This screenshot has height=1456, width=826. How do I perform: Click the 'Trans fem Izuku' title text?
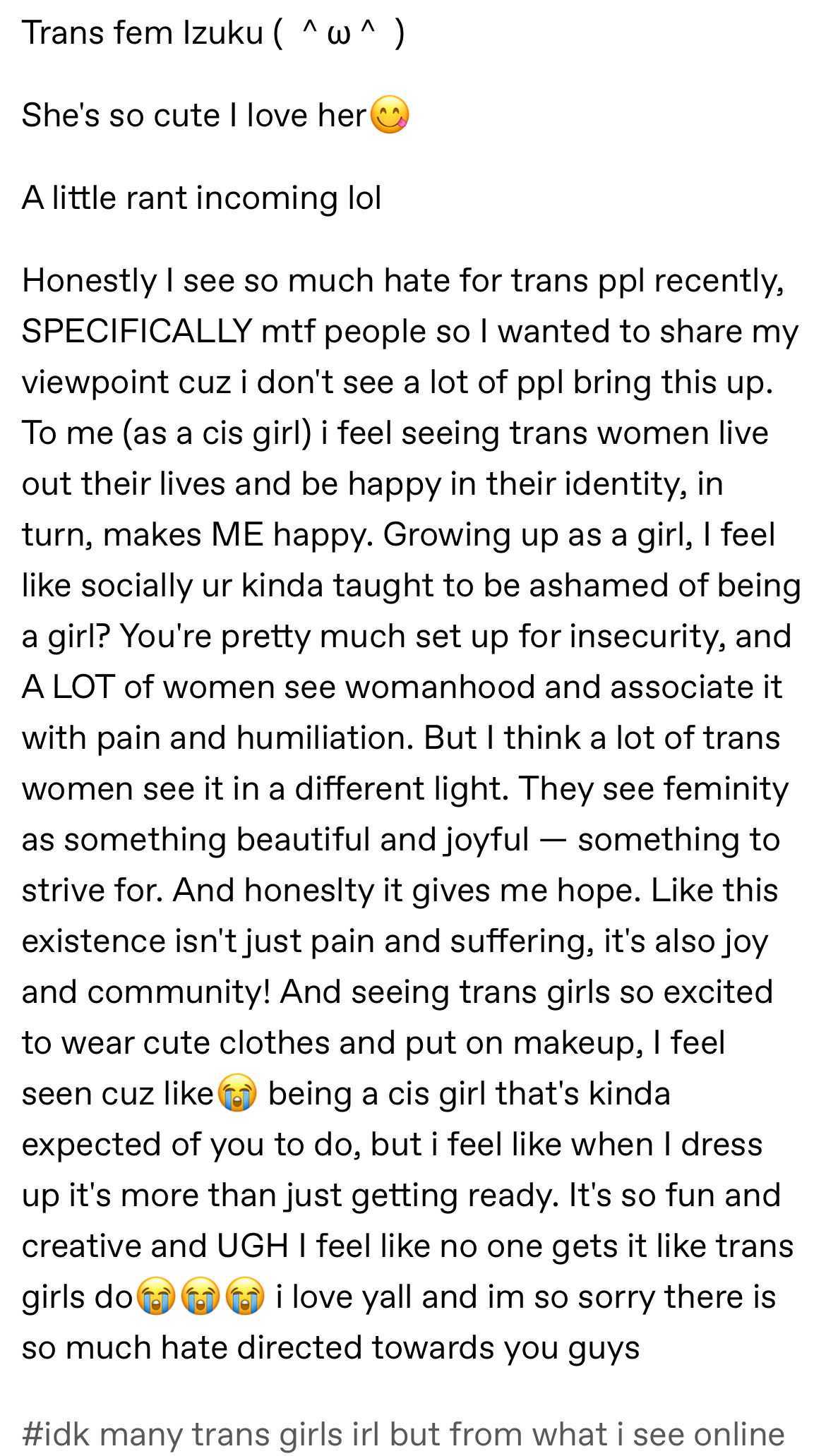(x=143, y=32)
